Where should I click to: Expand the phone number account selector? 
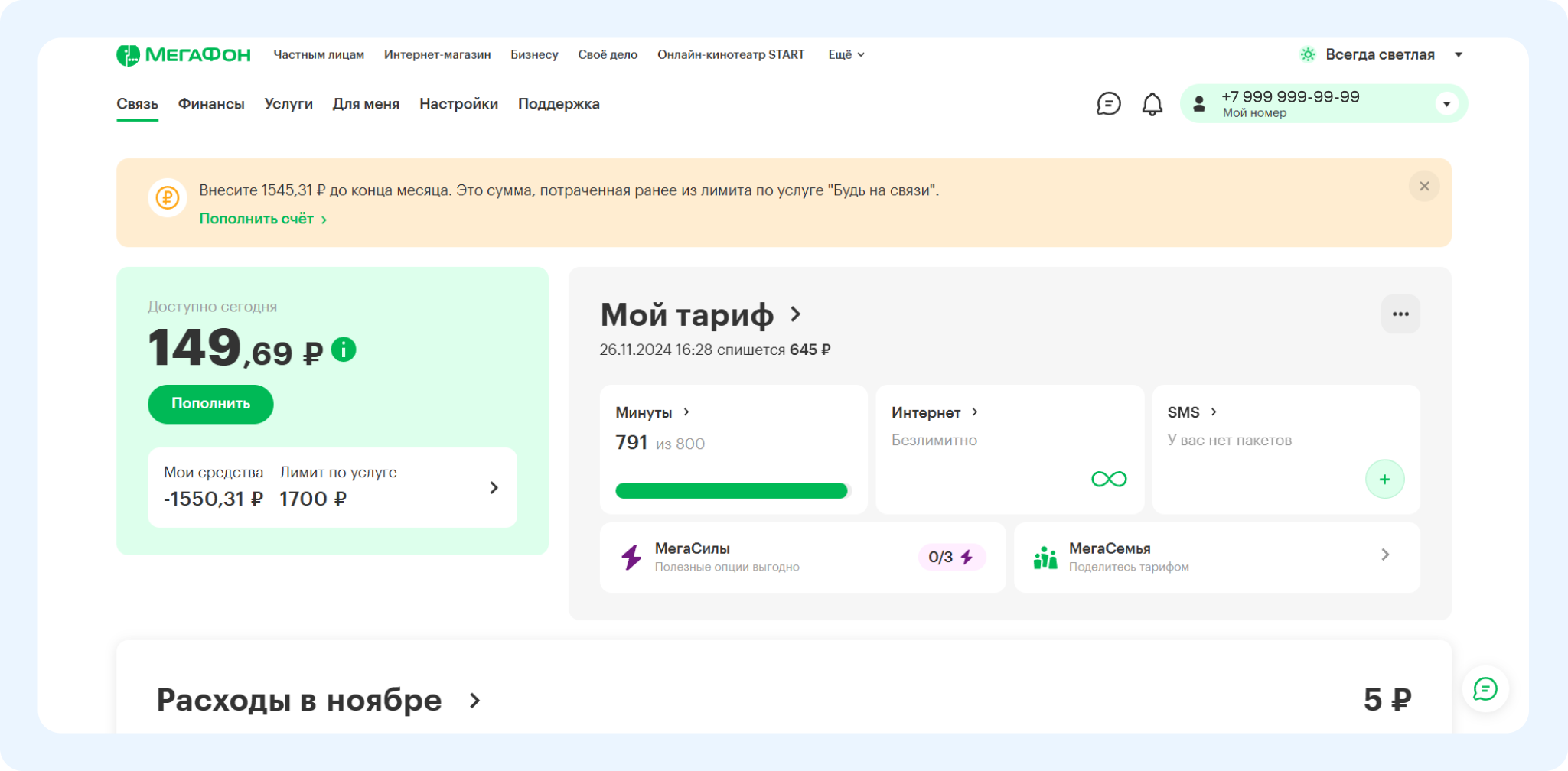coord(1446,104)
